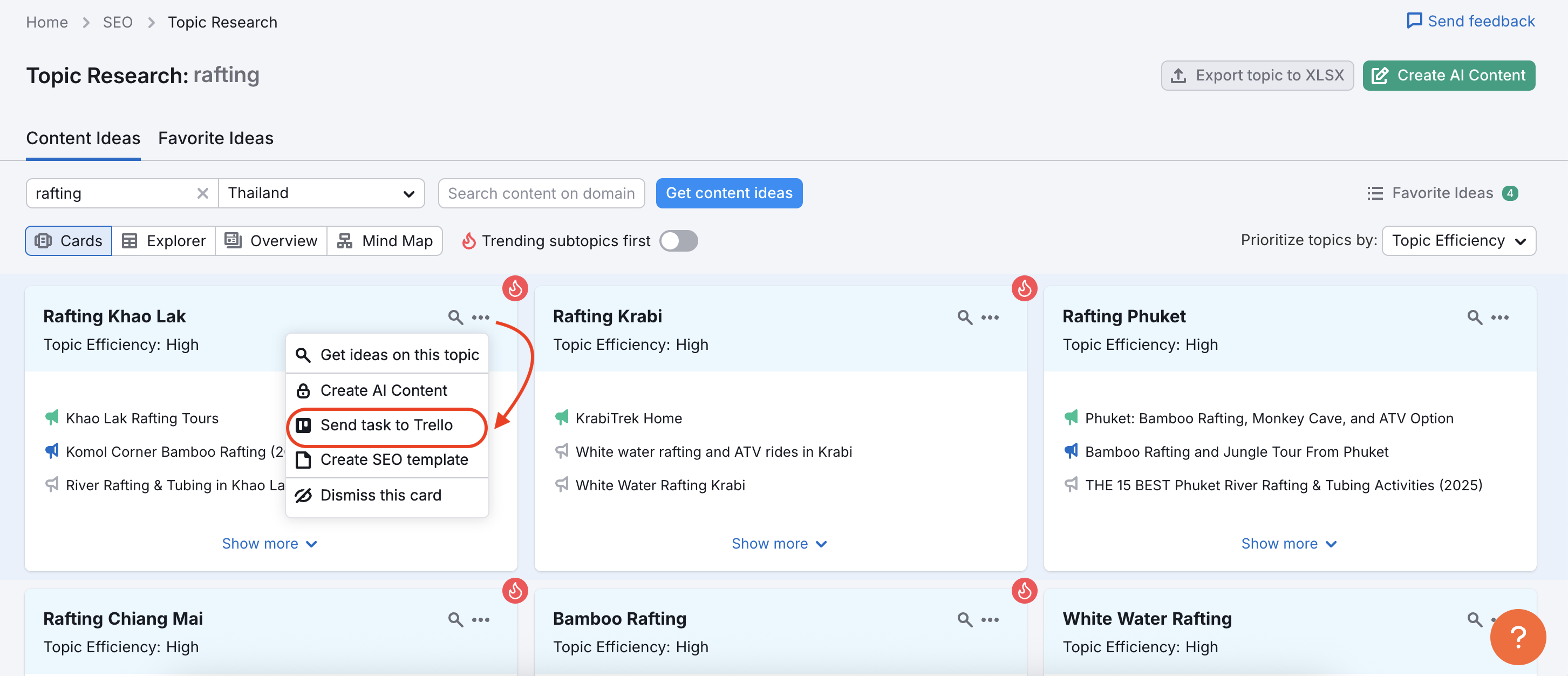The image size is (1568, 676).
Task: Open the SEO breadcrumb link
Action: [x=118, y=22]
